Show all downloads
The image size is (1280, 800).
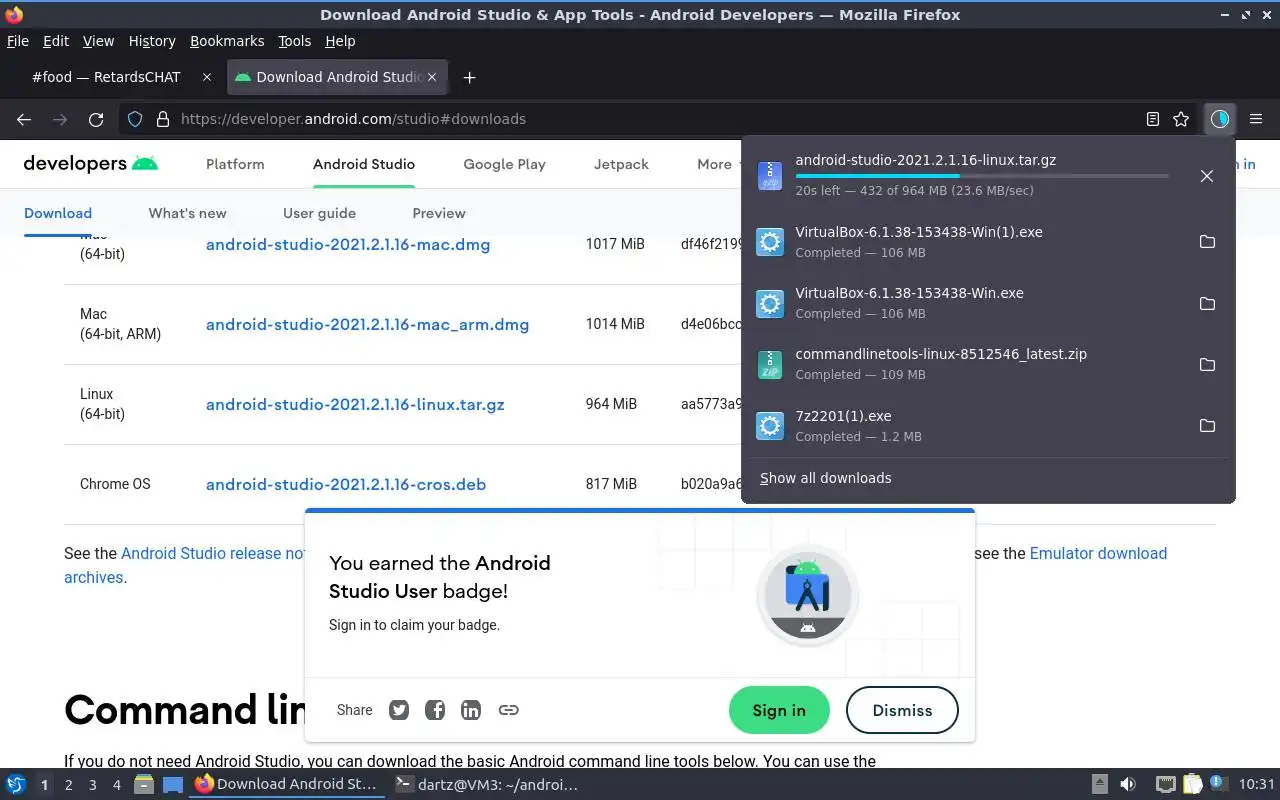coord(825,478)
